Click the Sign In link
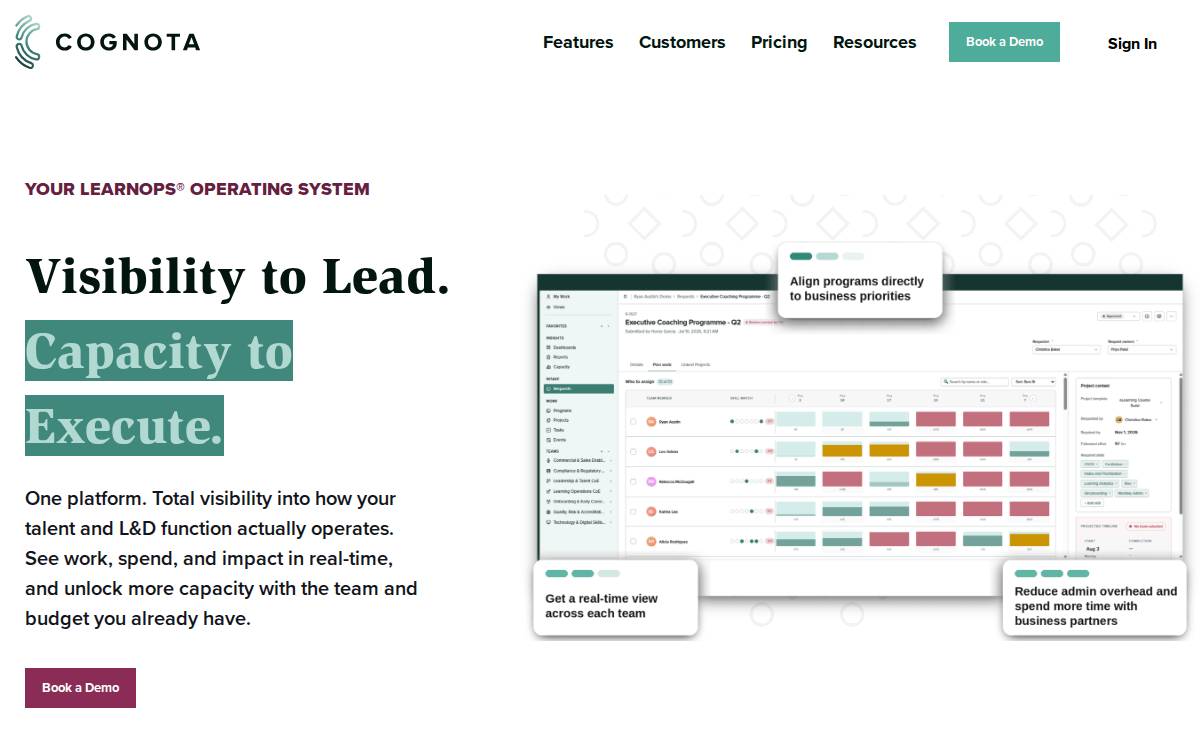The height and width of the screenshot is (750, 1200). pyautogui.click(x=1132, y=43)
